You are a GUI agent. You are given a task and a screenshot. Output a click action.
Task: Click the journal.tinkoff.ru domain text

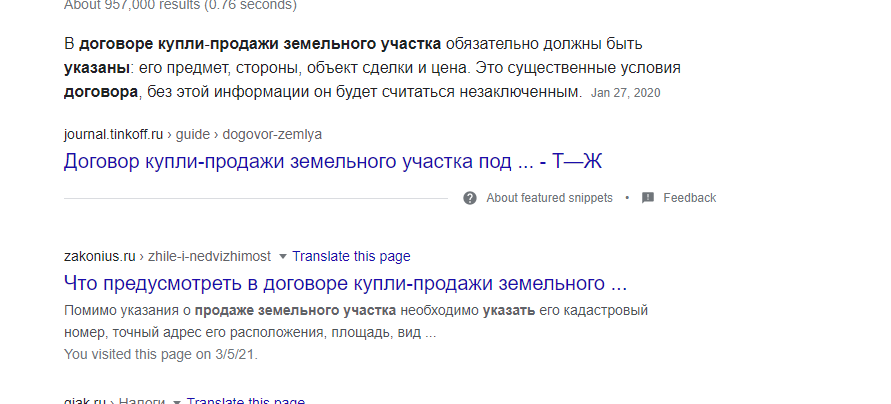coord(113,135)
